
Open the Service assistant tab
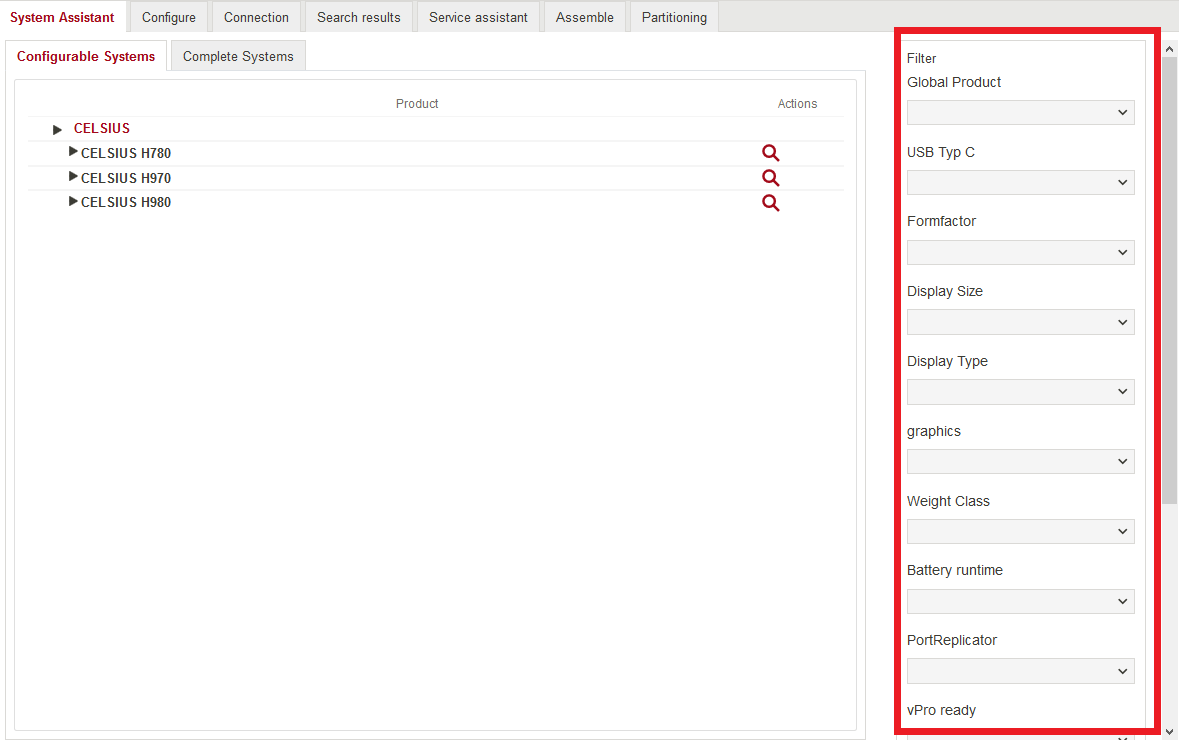(478, 17)
